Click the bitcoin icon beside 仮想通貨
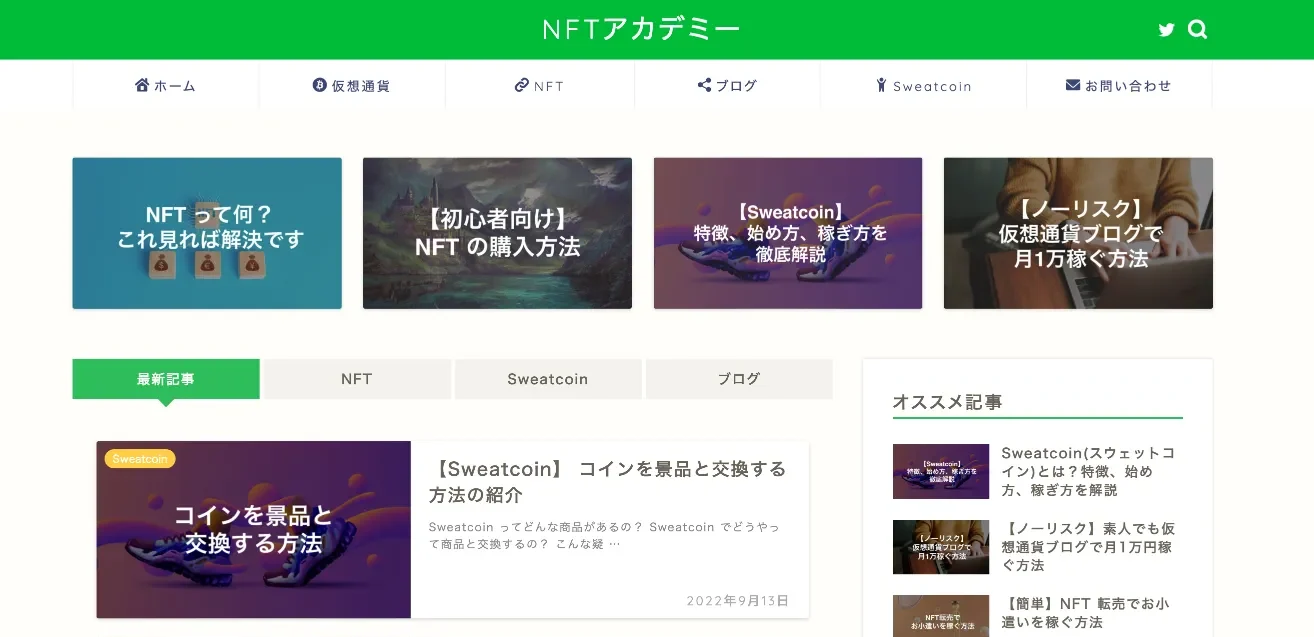 tap(320, 85)
